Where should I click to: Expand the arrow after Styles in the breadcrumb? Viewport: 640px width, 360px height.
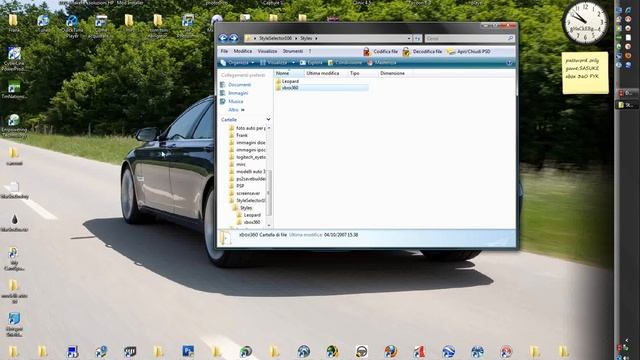(x=316, y=38)
